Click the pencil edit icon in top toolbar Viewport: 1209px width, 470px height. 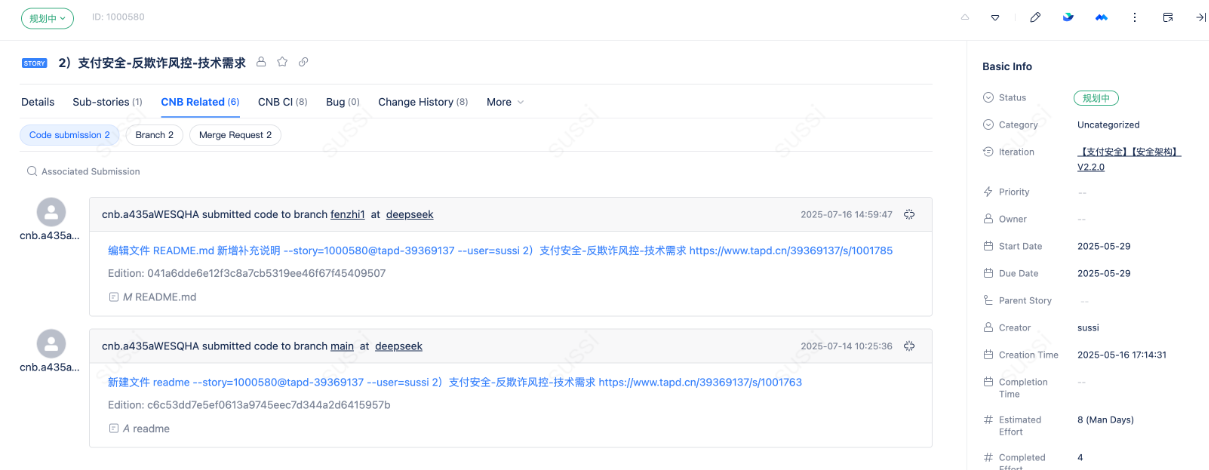(1035, 17)
